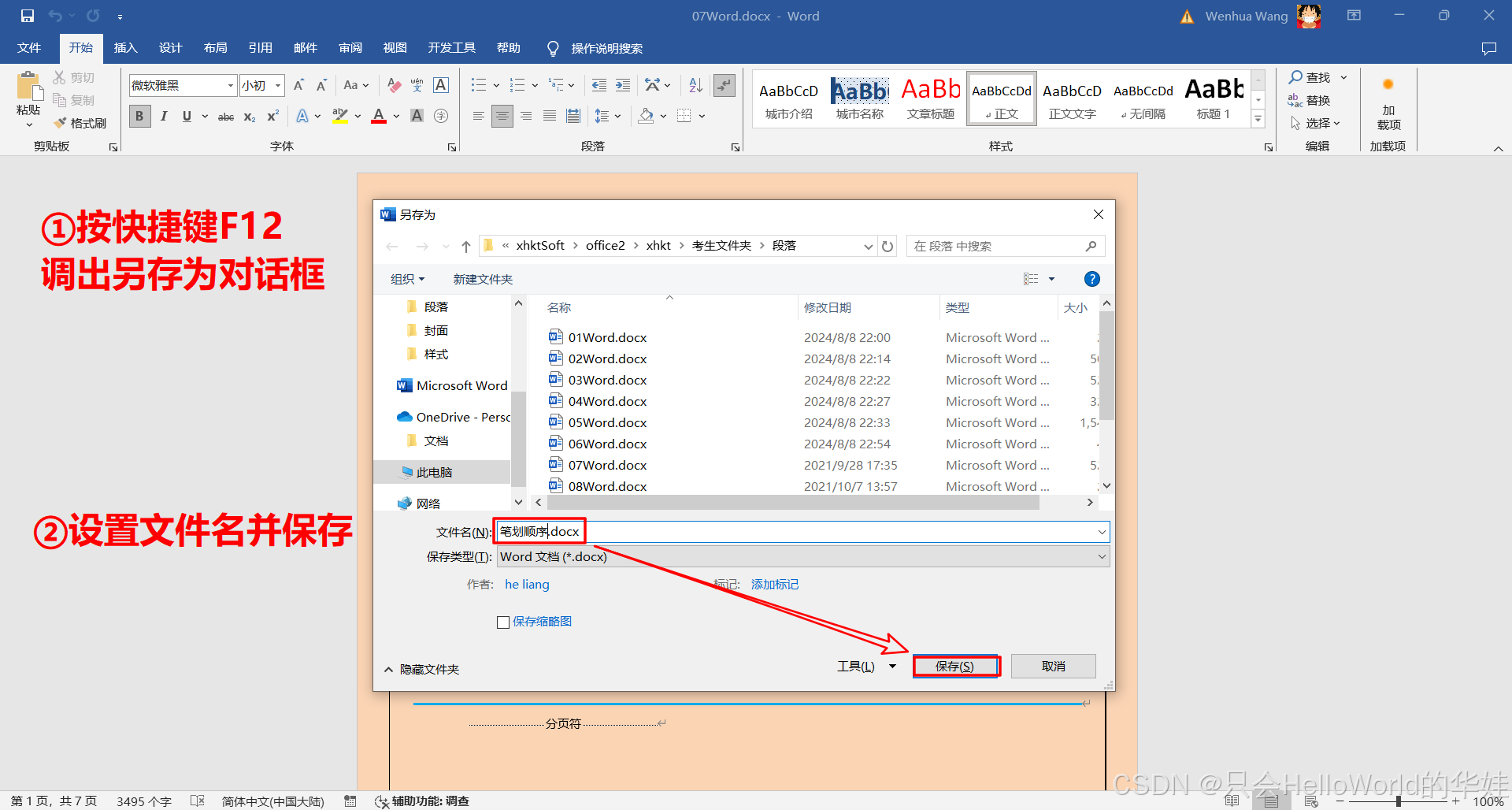Open the 组织 dropdown menu
Screen dimensions: 1512x810
point(407,279)
